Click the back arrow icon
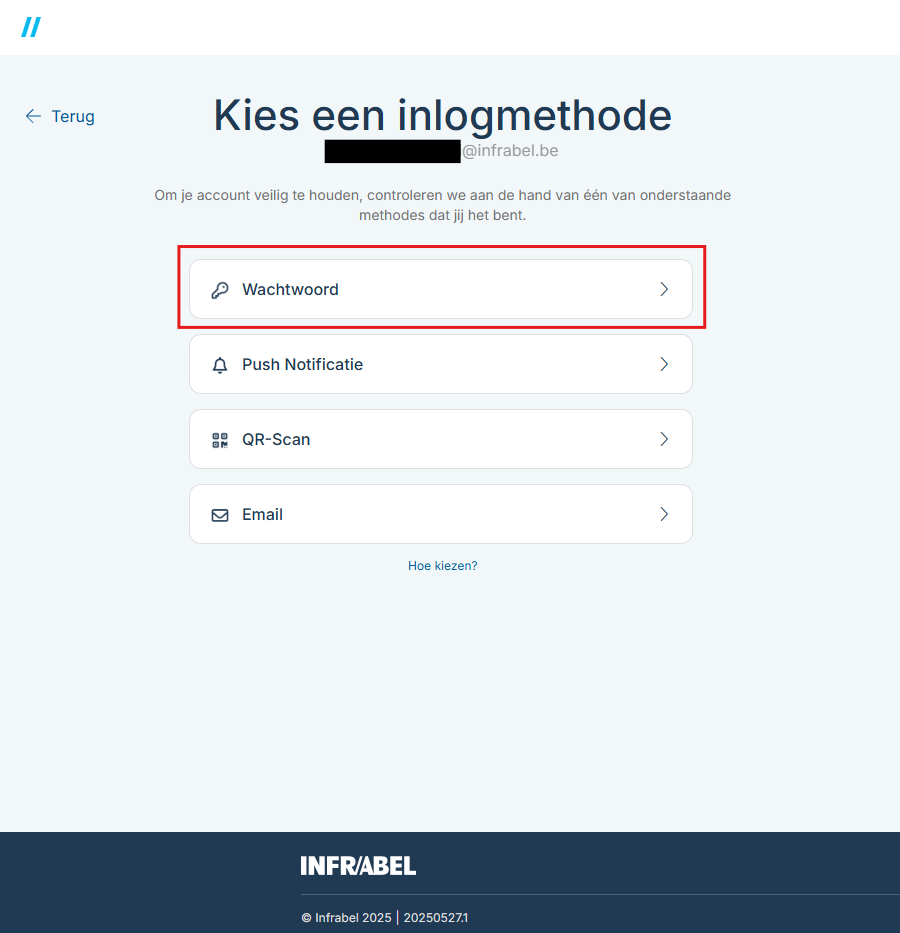Screen dimensions: 900x933 [x=33, y=116]
